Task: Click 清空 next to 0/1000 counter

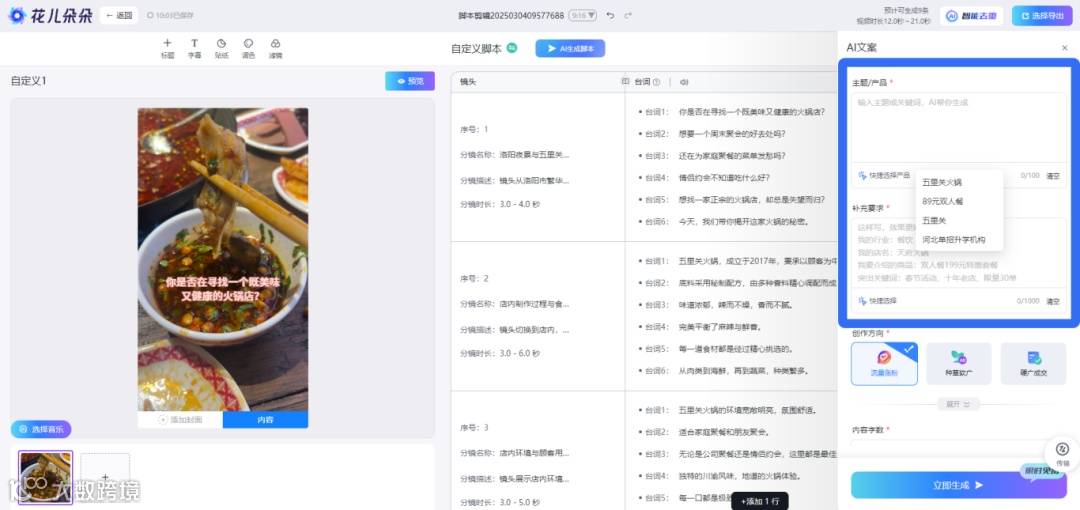Action: [x=1052, y=301]
